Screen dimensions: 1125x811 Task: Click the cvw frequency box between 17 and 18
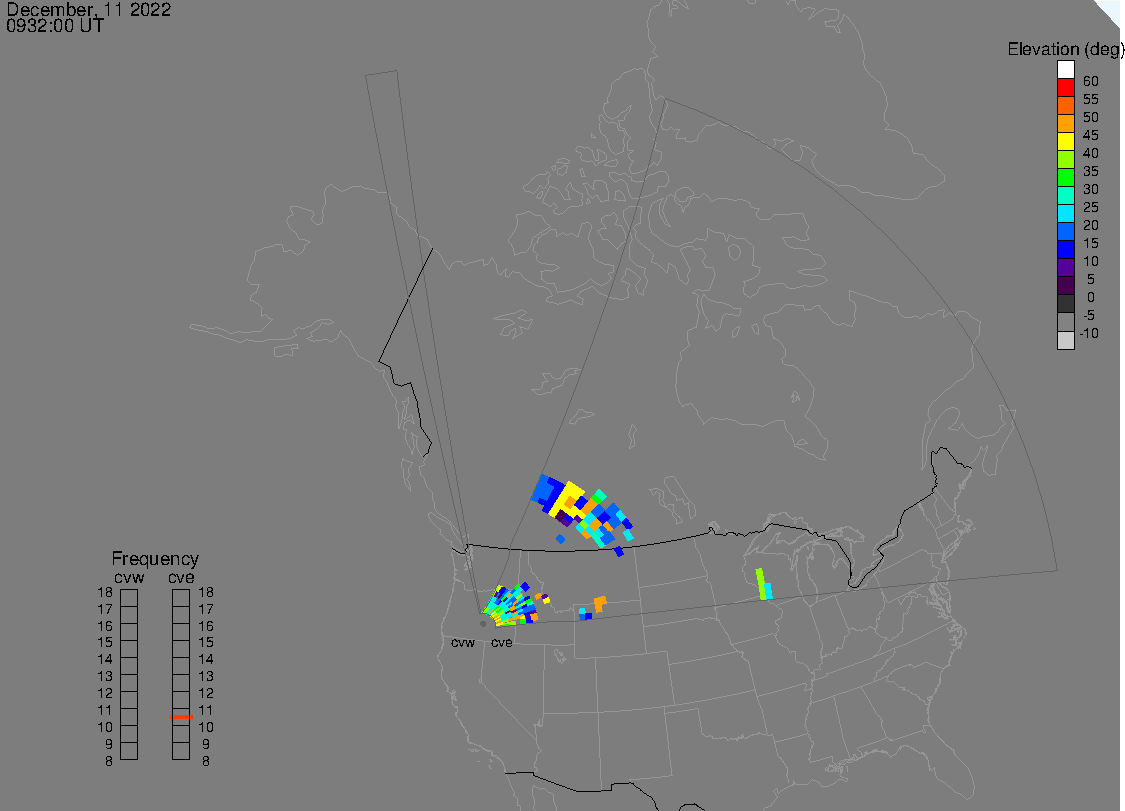pos(129,598)
